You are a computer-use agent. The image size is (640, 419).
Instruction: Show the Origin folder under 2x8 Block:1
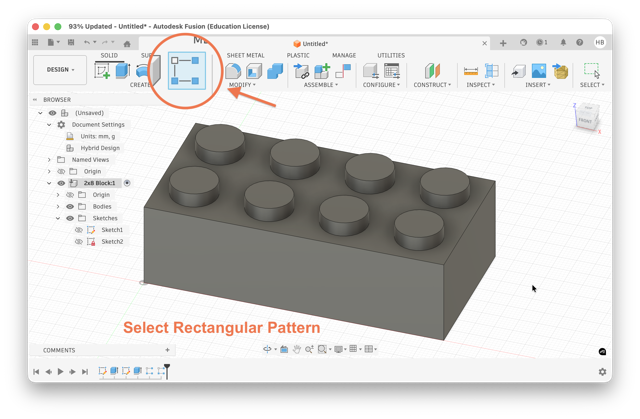pos(70,195)
